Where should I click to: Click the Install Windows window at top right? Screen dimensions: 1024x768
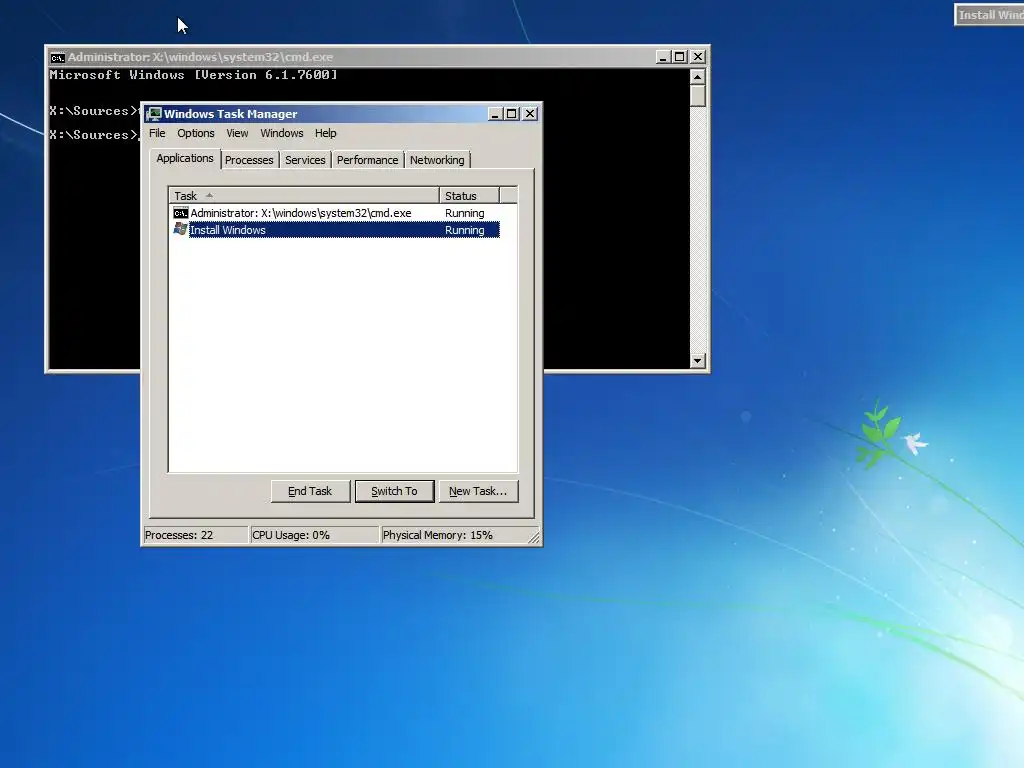pyautogui.click(x=989, y=14)
